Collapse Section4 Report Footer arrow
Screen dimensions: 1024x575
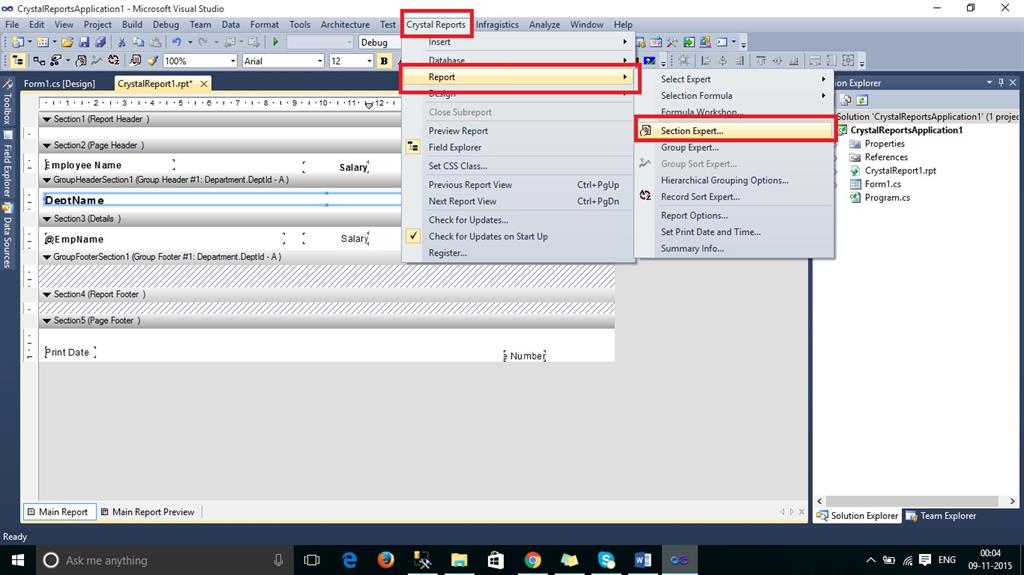[x=47, y=295]
